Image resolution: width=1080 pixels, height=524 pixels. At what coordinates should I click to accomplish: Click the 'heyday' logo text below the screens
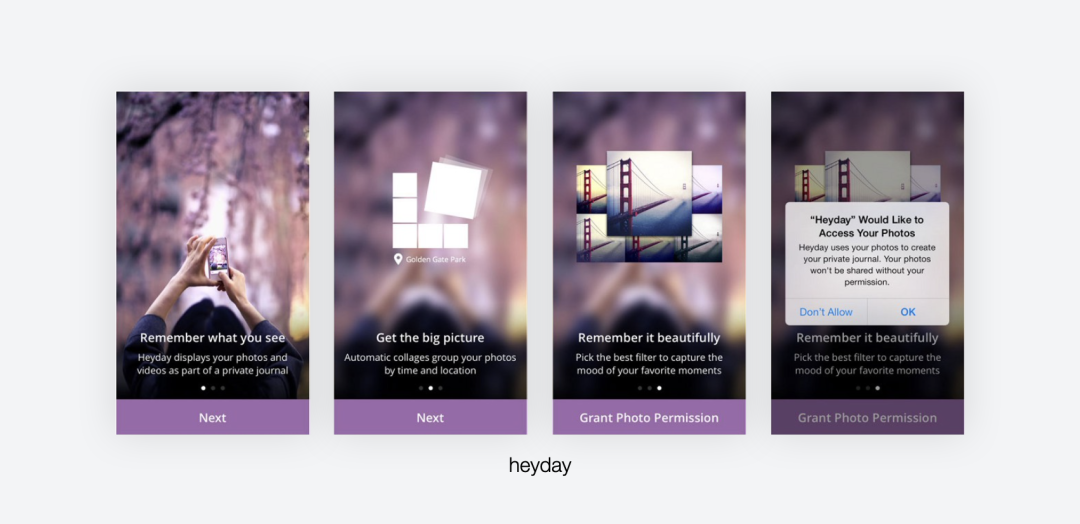tap(540, 465)
